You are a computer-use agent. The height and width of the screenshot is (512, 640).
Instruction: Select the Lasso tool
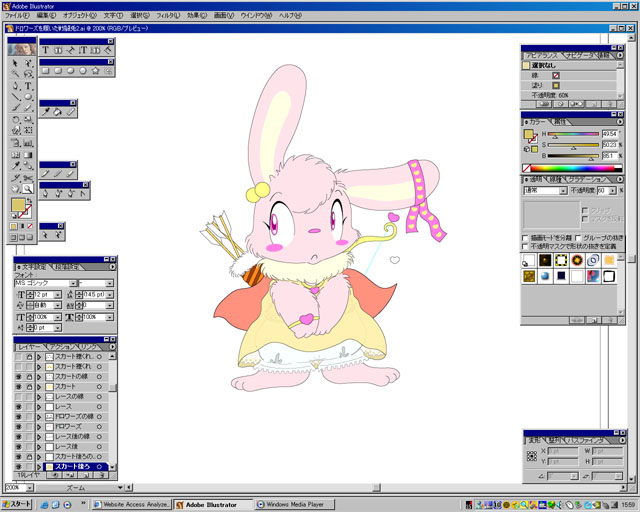point(28,74)
